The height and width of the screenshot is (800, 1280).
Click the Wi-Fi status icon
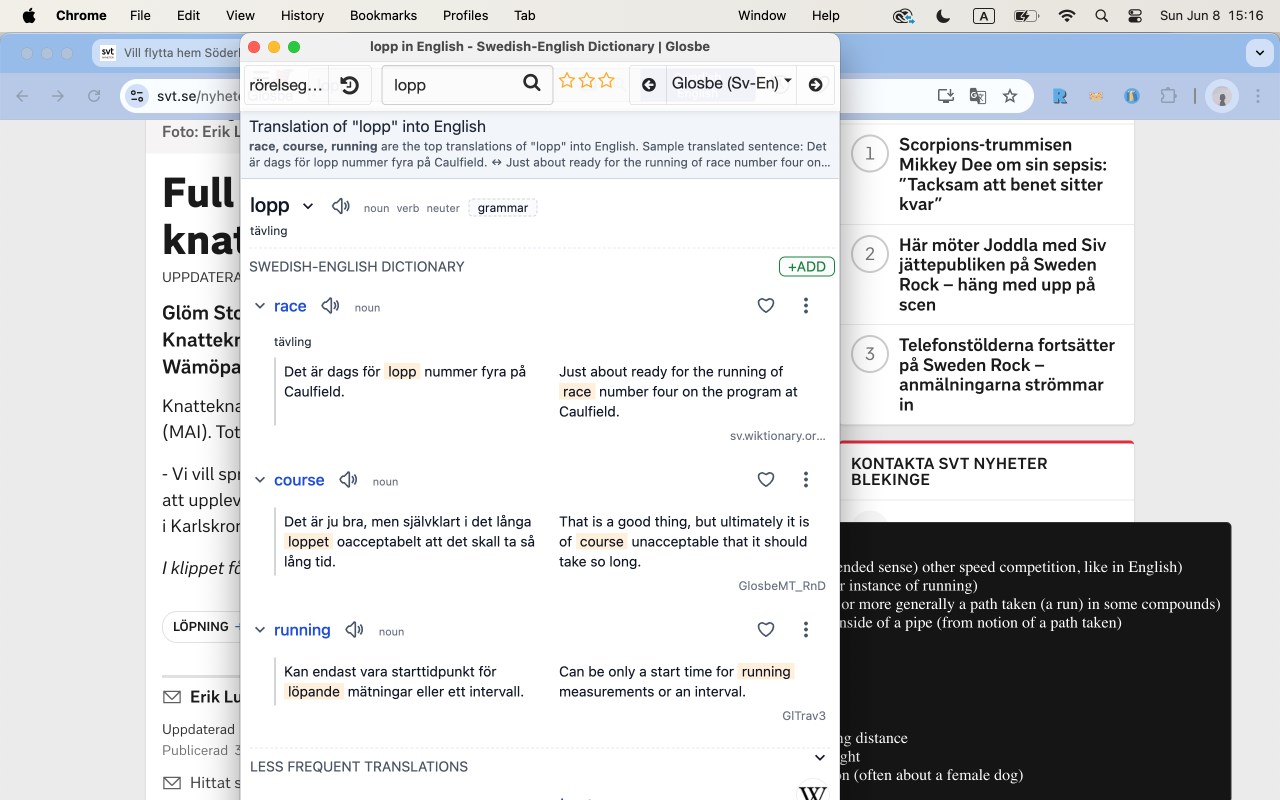(1066, 15)
